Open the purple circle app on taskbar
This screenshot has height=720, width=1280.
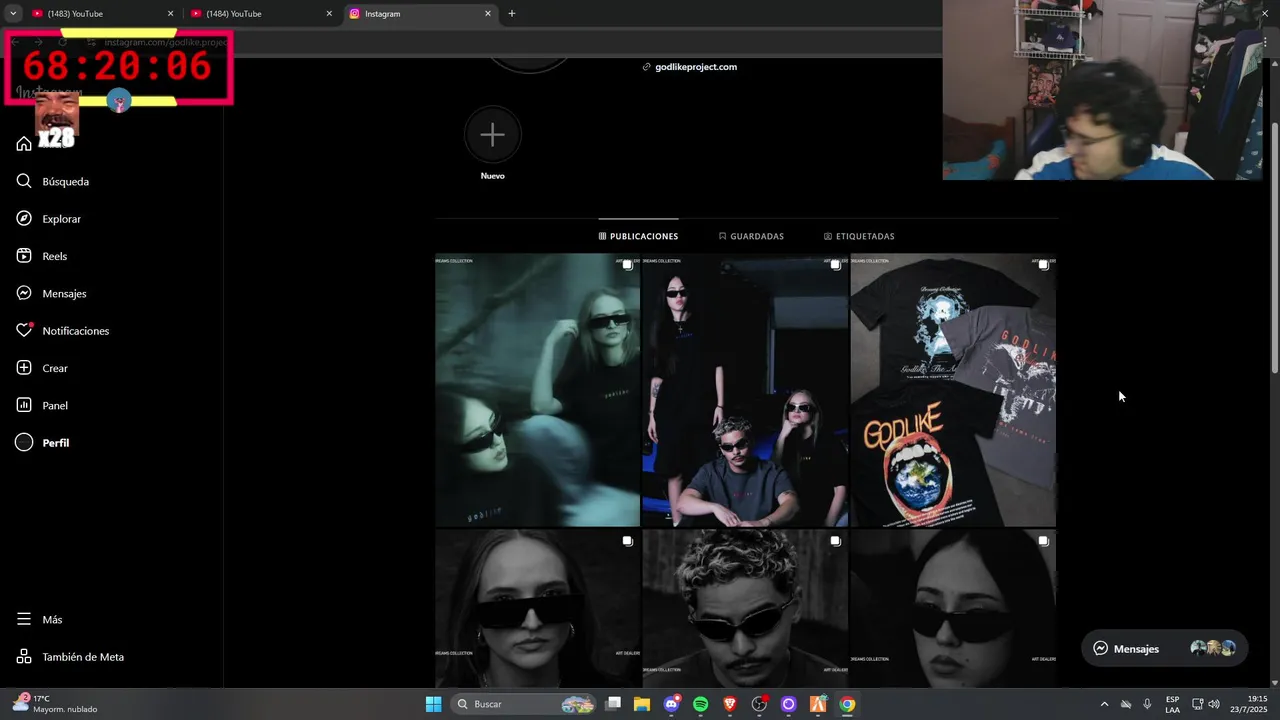[788, 704]
